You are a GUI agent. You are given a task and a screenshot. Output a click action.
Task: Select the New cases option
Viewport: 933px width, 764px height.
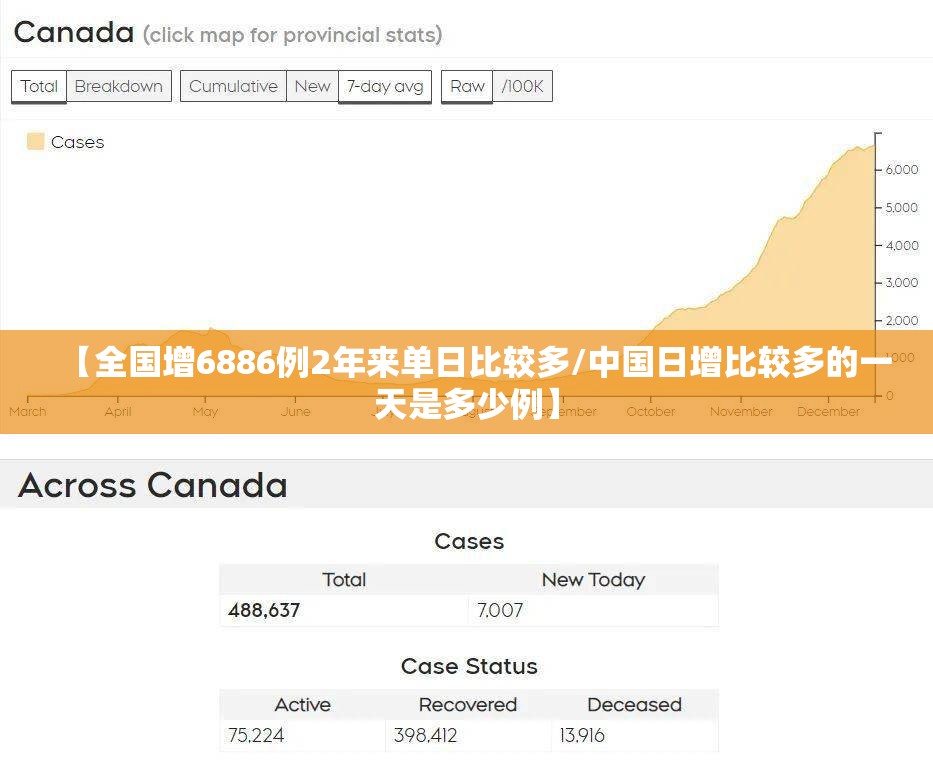(312, 86)
